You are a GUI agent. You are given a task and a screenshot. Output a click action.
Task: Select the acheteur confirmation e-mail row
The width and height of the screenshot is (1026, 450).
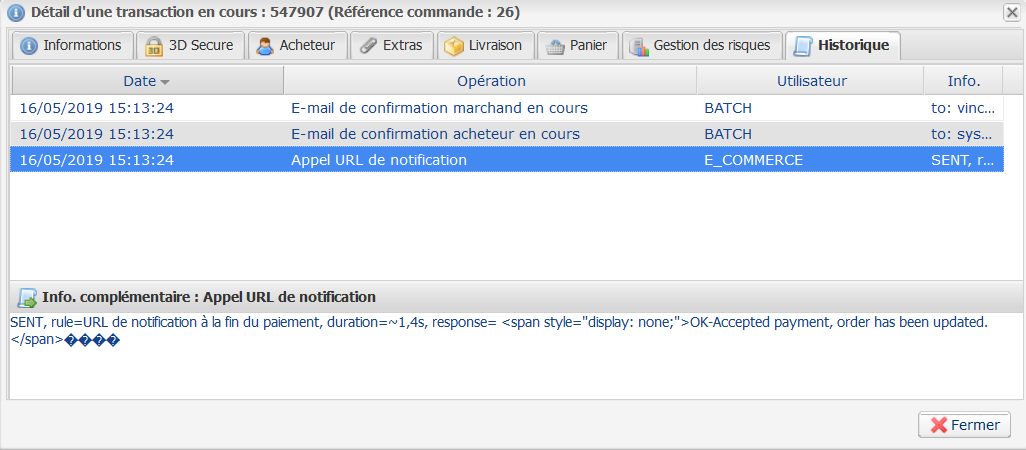coord(434,134)
